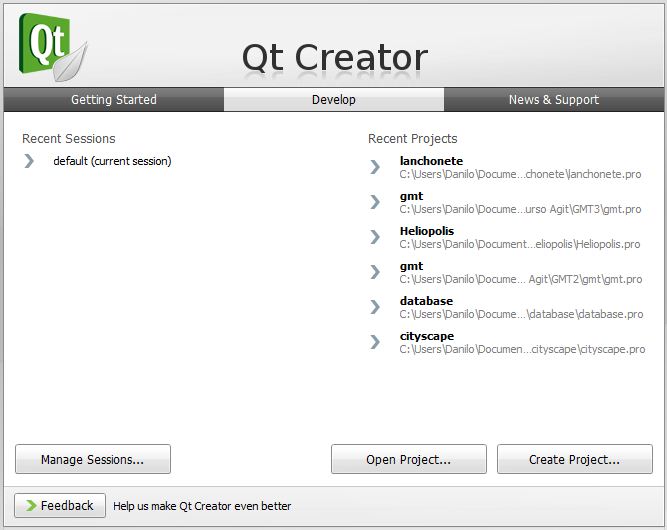Image resolution: width=667 pixels, height=530 pixels.
Task: Click the GMT2\gmt\gmt.pro file path
Action: tap(521, 279)
